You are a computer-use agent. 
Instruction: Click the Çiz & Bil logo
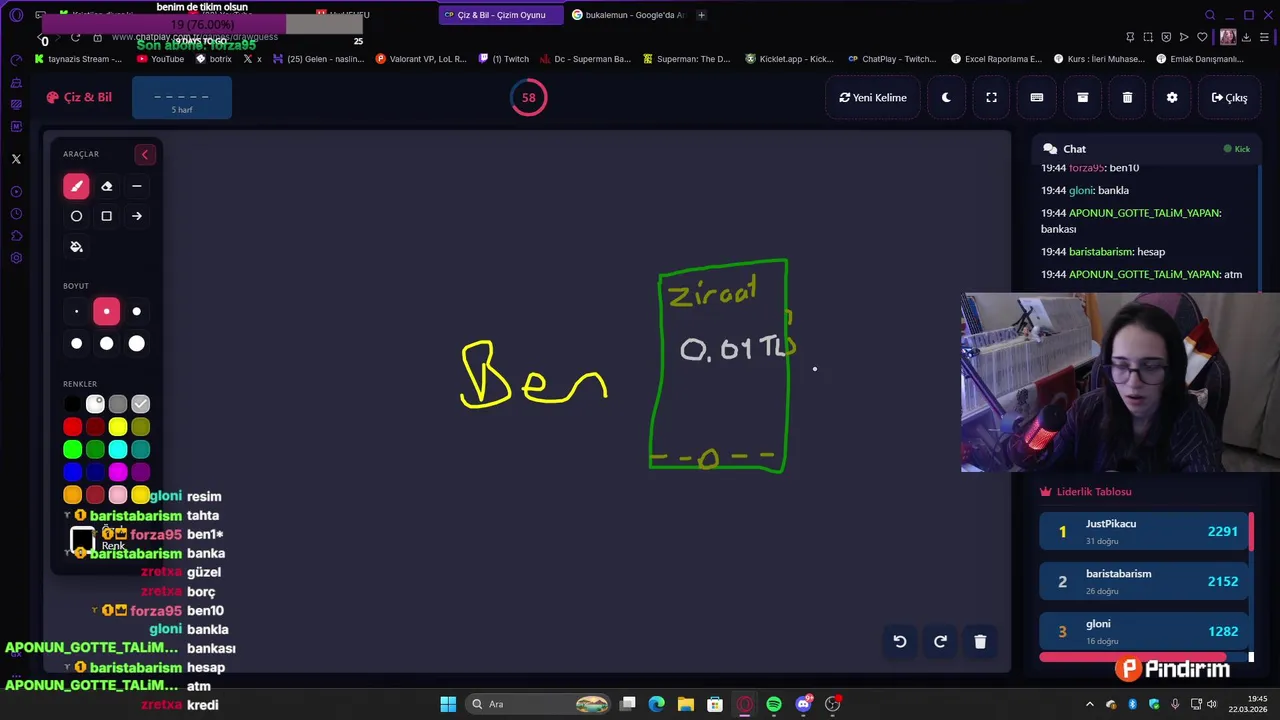coord(79,97)
